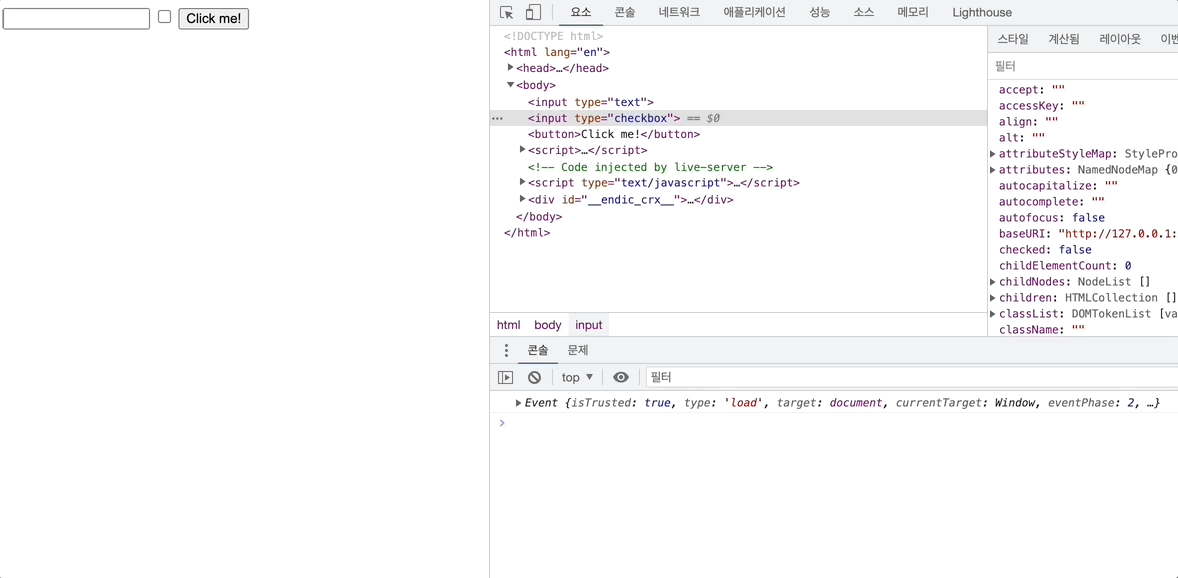This screenshot has width=1178, height=578.
Task: Select the live-server comment node
Action: click(x=651, y=167)
